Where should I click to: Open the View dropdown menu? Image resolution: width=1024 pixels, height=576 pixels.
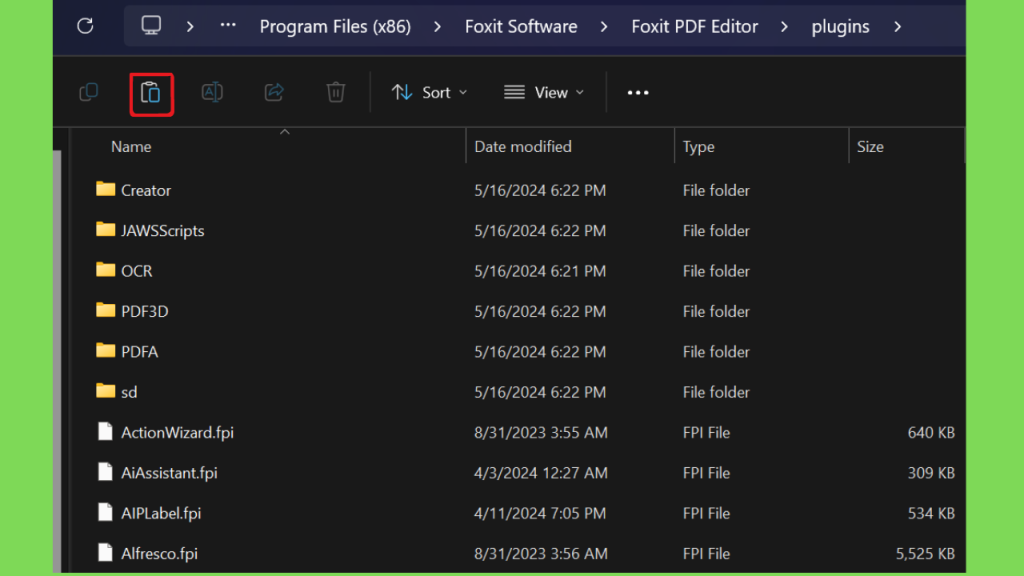(544, 93)
